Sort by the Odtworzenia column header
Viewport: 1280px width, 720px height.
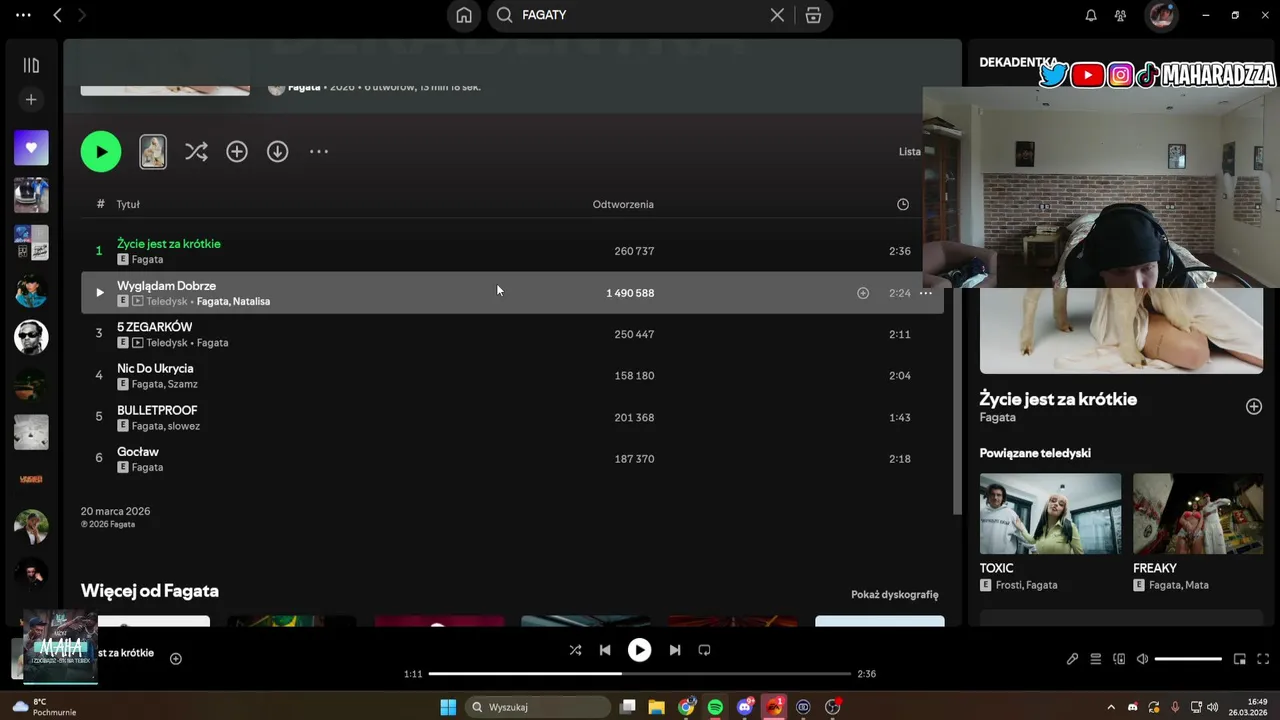click(623, 204)
